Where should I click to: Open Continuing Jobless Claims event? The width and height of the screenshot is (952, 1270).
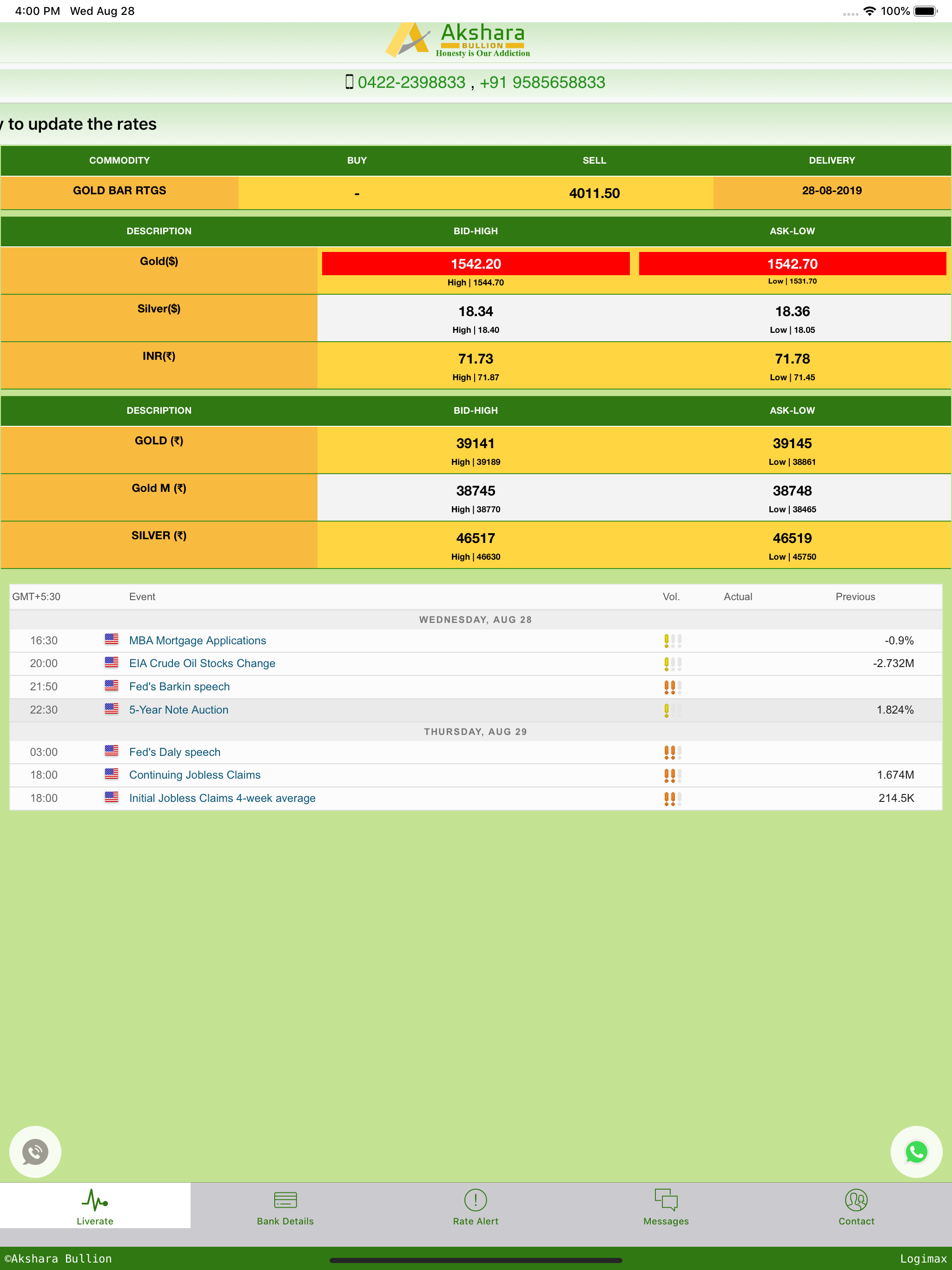(x=195, y=774)
